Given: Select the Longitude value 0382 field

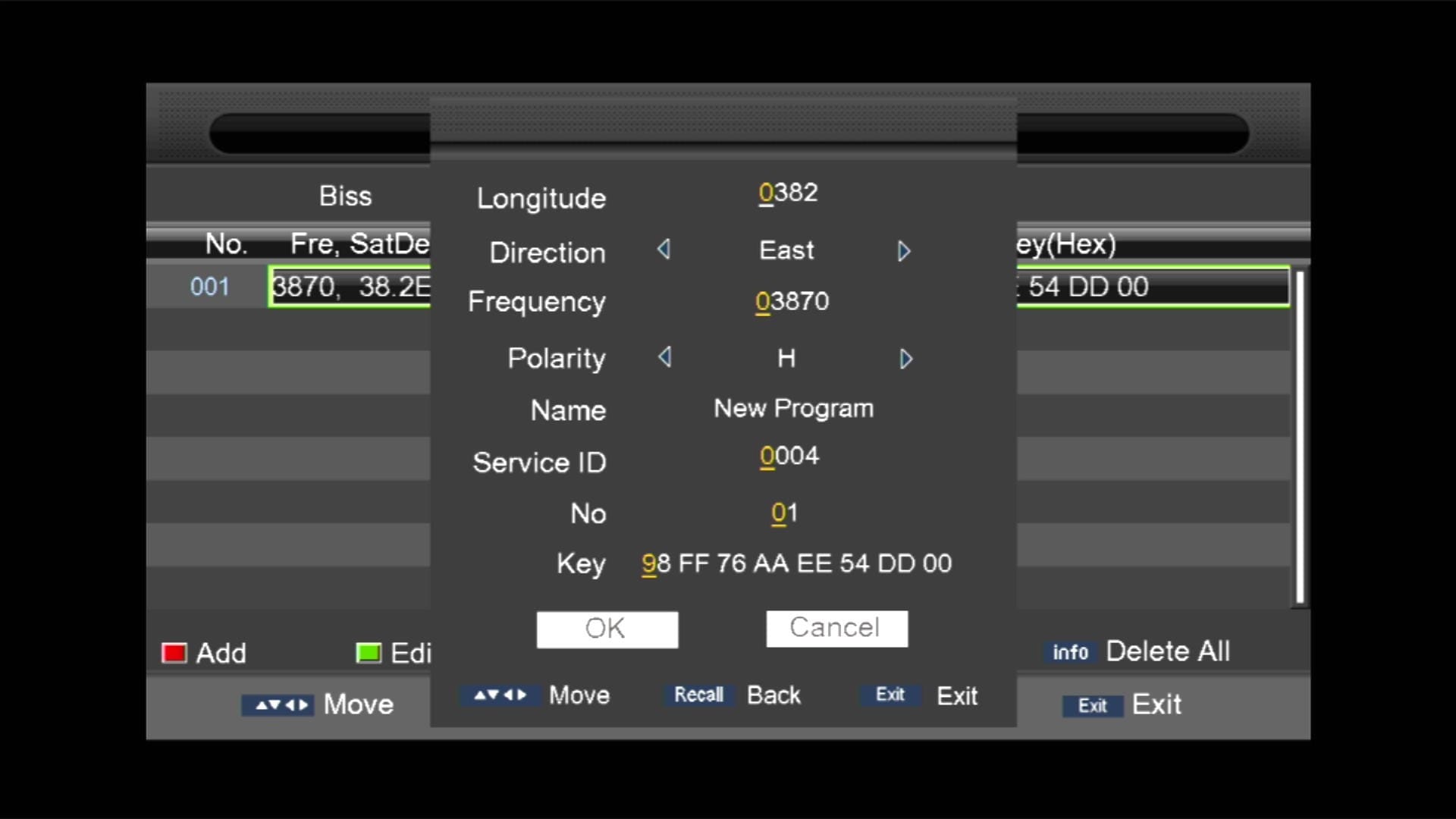Looking at the screenshot, I should [x=788, y=193].
